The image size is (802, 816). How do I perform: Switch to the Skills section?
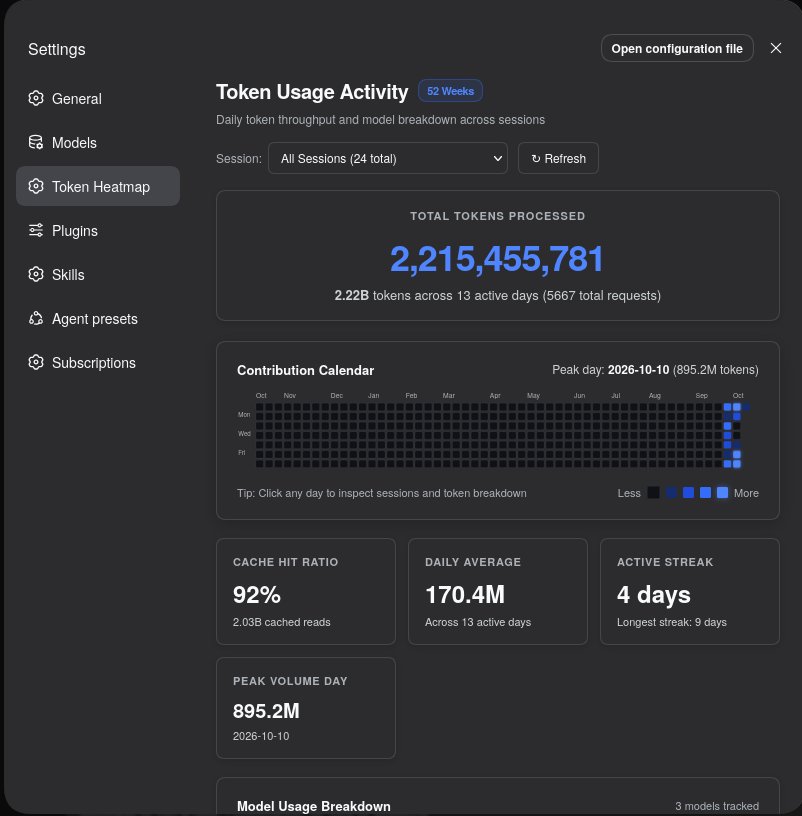click(x=98, y=275)
